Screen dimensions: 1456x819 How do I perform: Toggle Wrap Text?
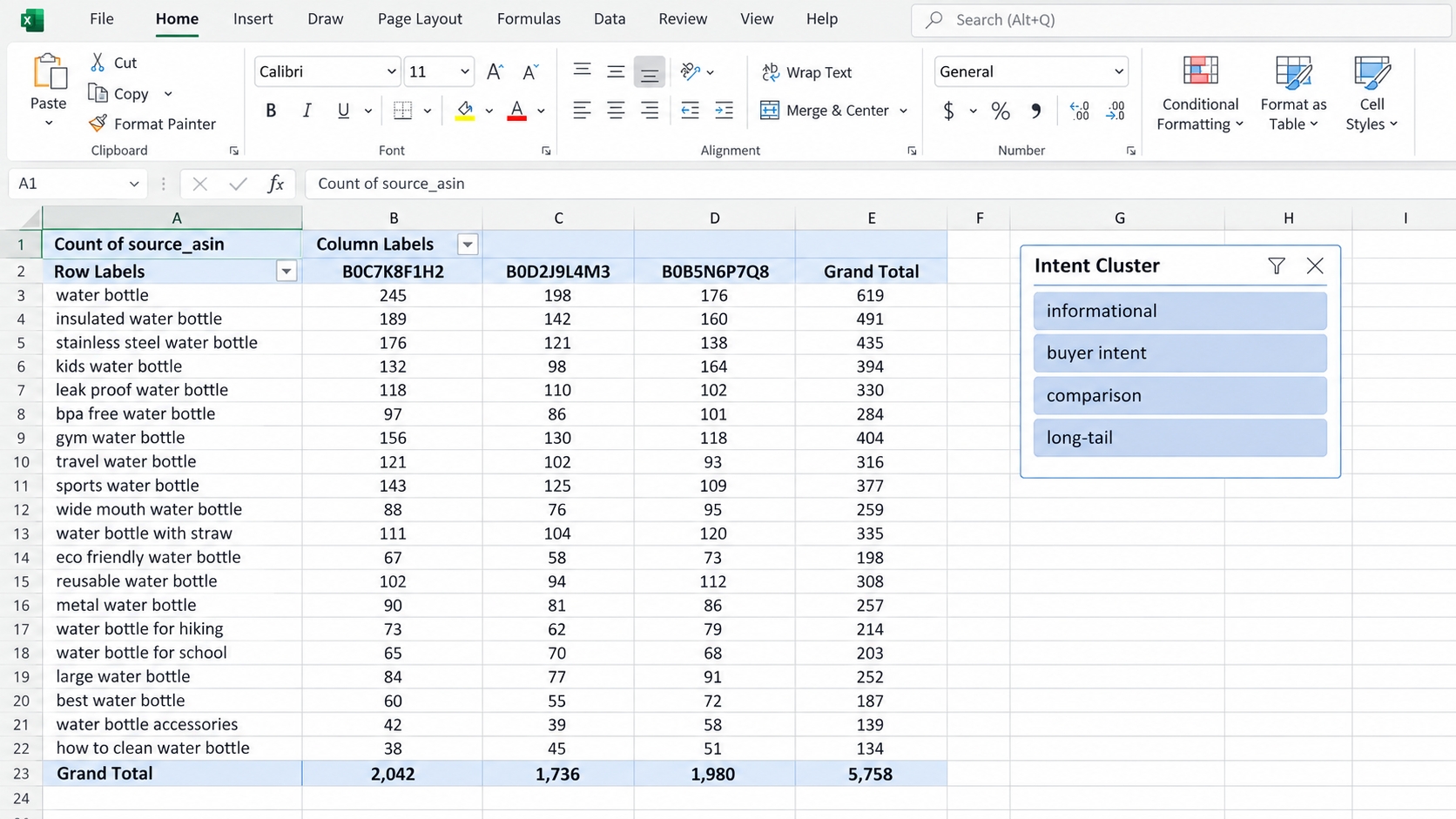(x=806, y=72)
